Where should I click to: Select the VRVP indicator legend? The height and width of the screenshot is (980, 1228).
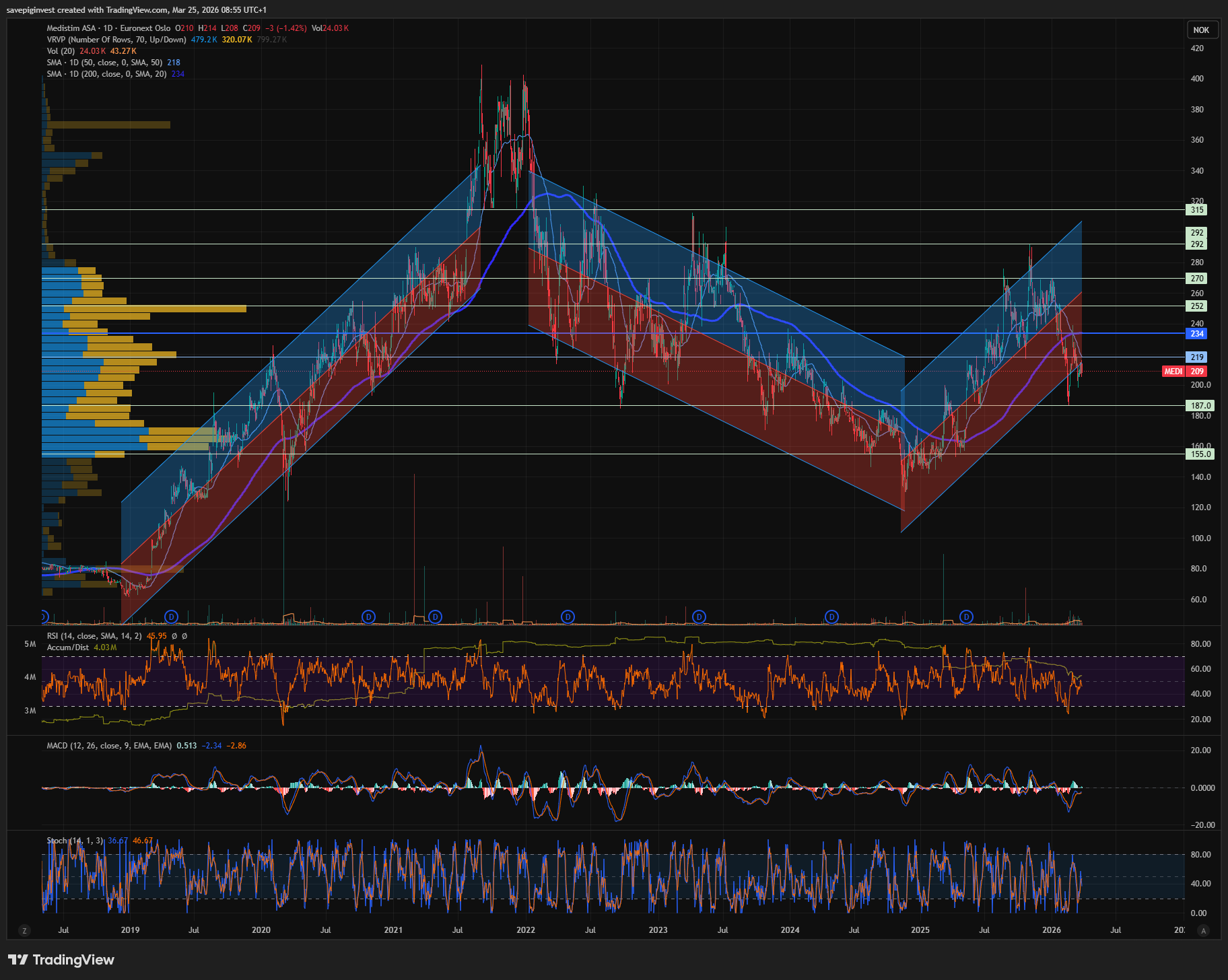116,40
